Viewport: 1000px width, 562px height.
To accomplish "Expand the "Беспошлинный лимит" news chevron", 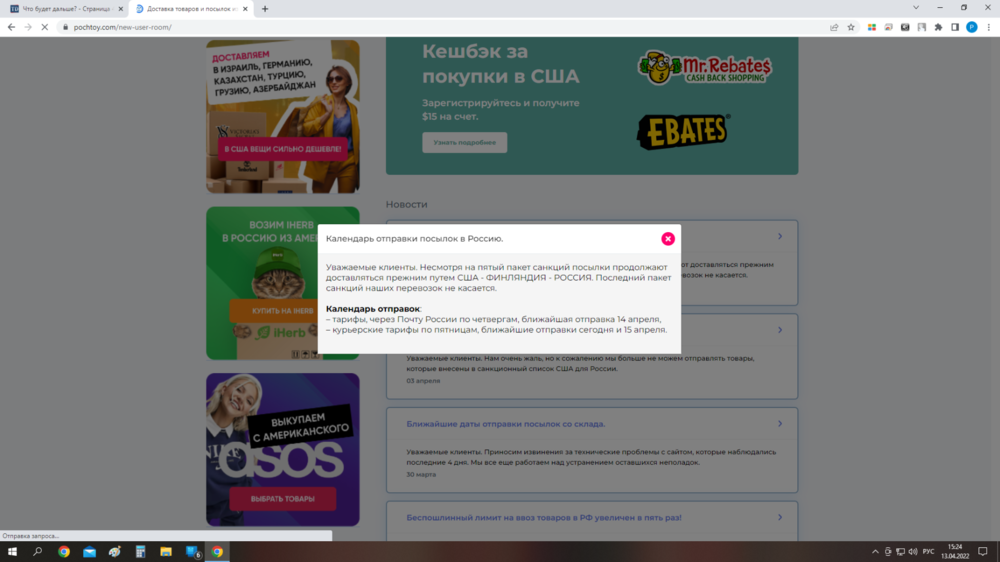I will point(779,517).
